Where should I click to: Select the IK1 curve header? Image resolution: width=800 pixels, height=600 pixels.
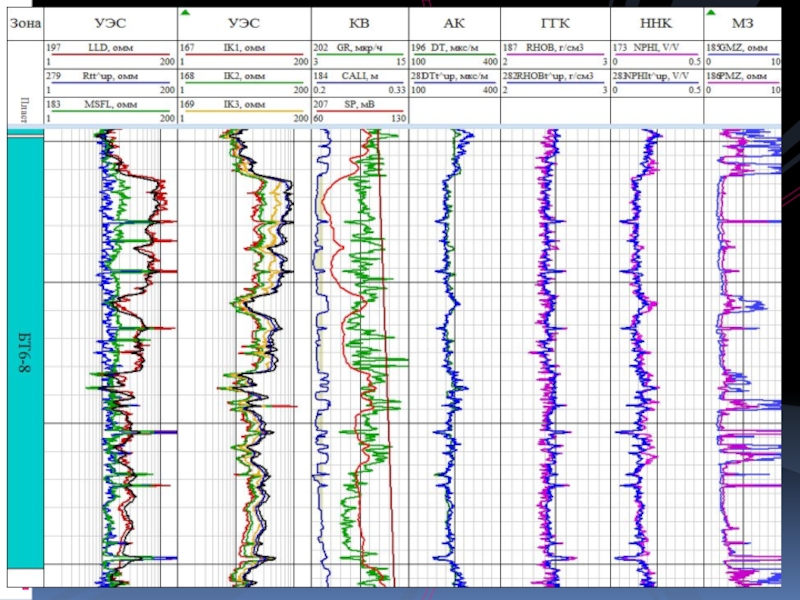pos(246,47)
